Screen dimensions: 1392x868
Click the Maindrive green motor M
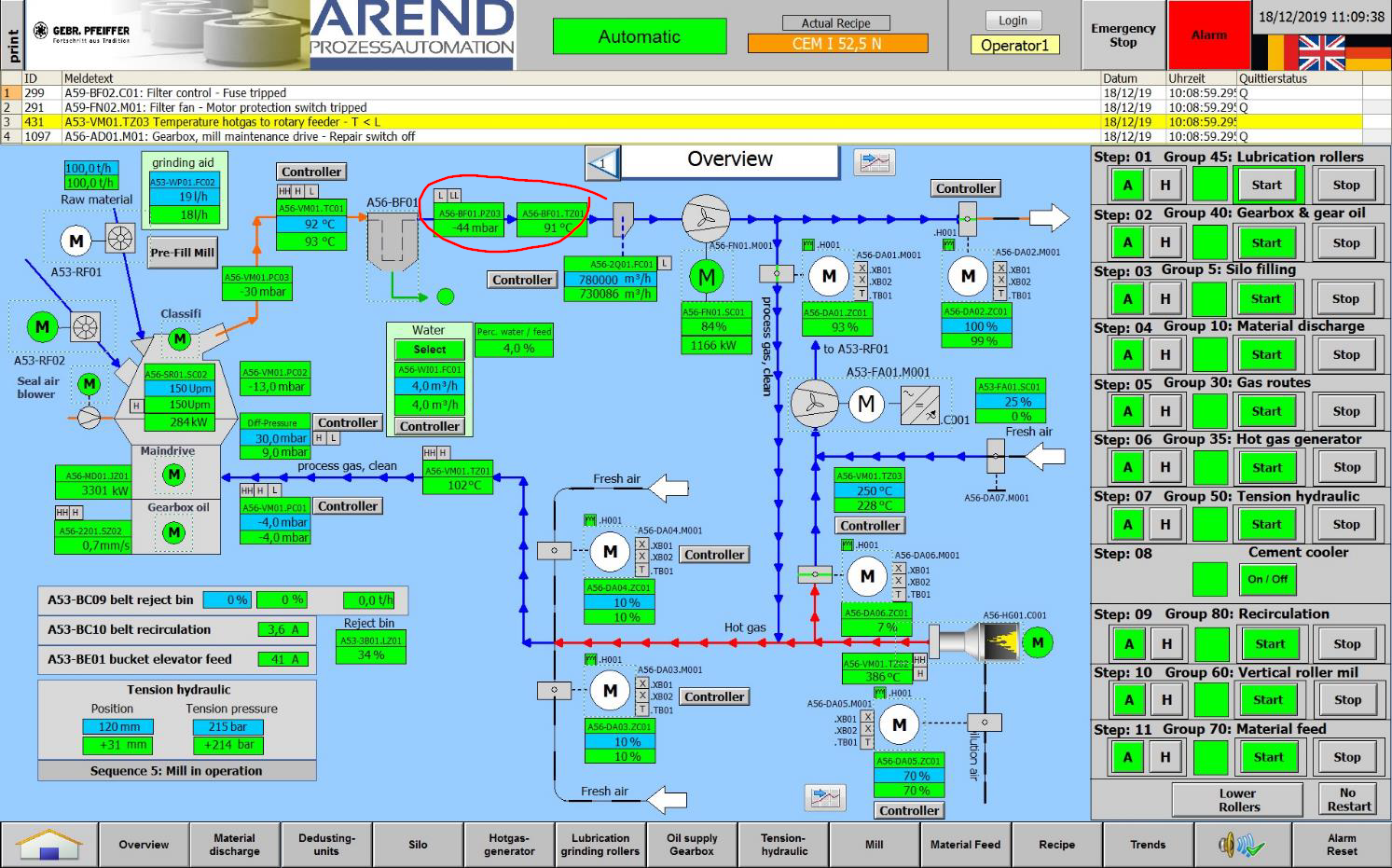click(173, 475)
